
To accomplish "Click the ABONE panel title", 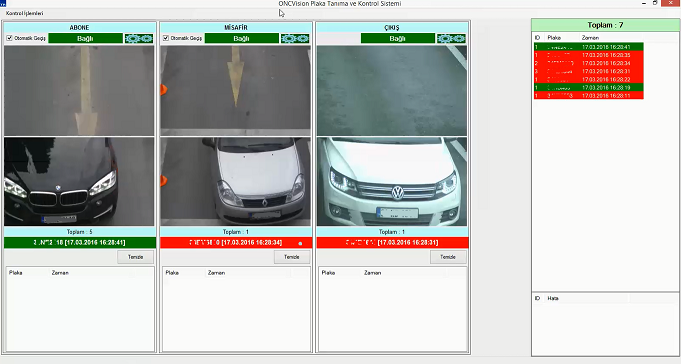I will 80,27.
